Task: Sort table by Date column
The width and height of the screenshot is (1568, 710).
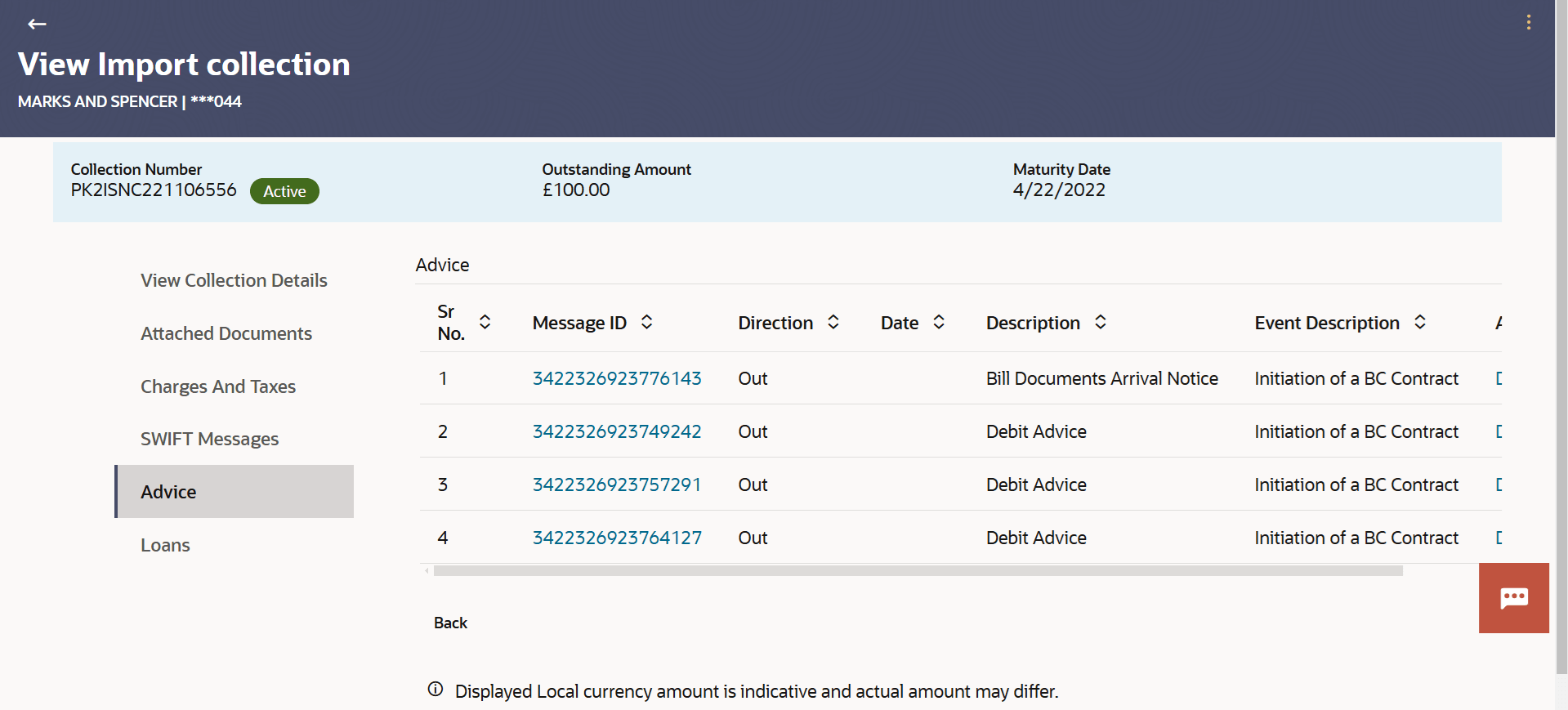Action: tap(939, 322)
